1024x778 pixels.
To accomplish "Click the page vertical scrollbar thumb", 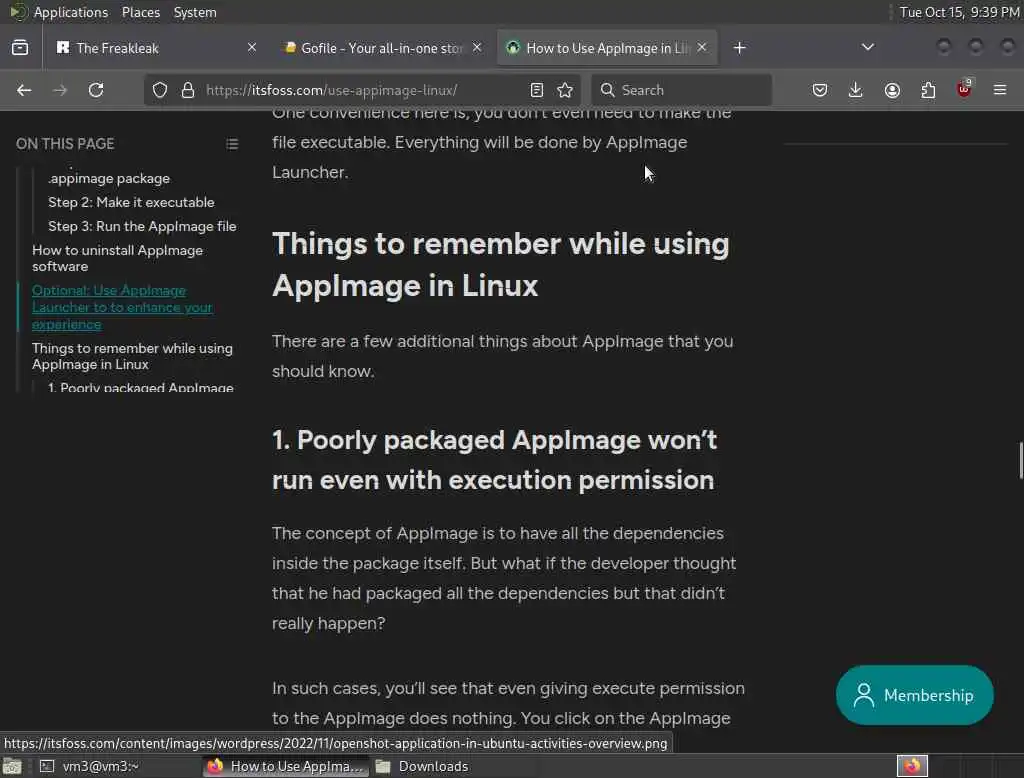I will coord(1020,461).
